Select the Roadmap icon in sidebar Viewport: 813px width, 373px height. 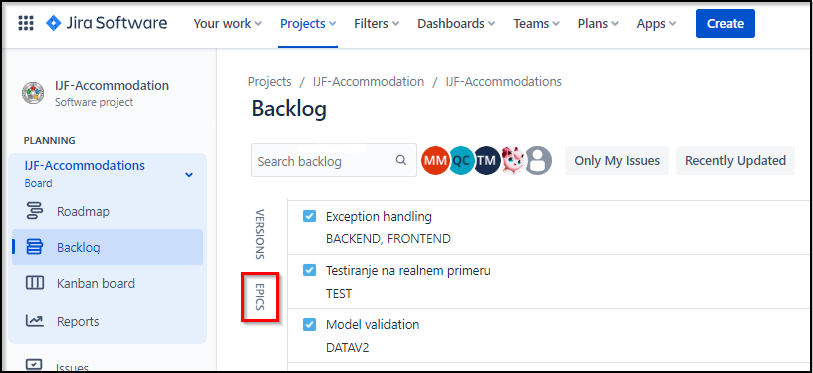(x=35, y=212)
